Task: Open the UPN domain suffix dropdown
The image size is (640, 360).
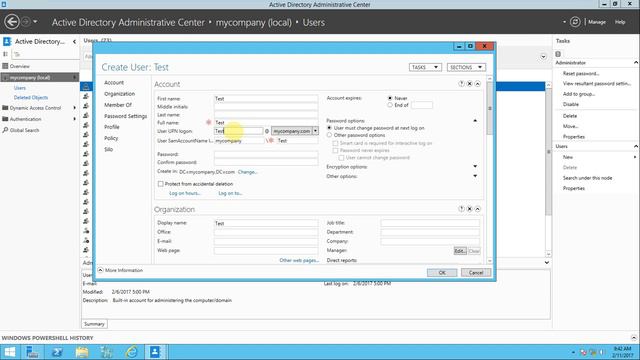Action: (x=316, y=131)
